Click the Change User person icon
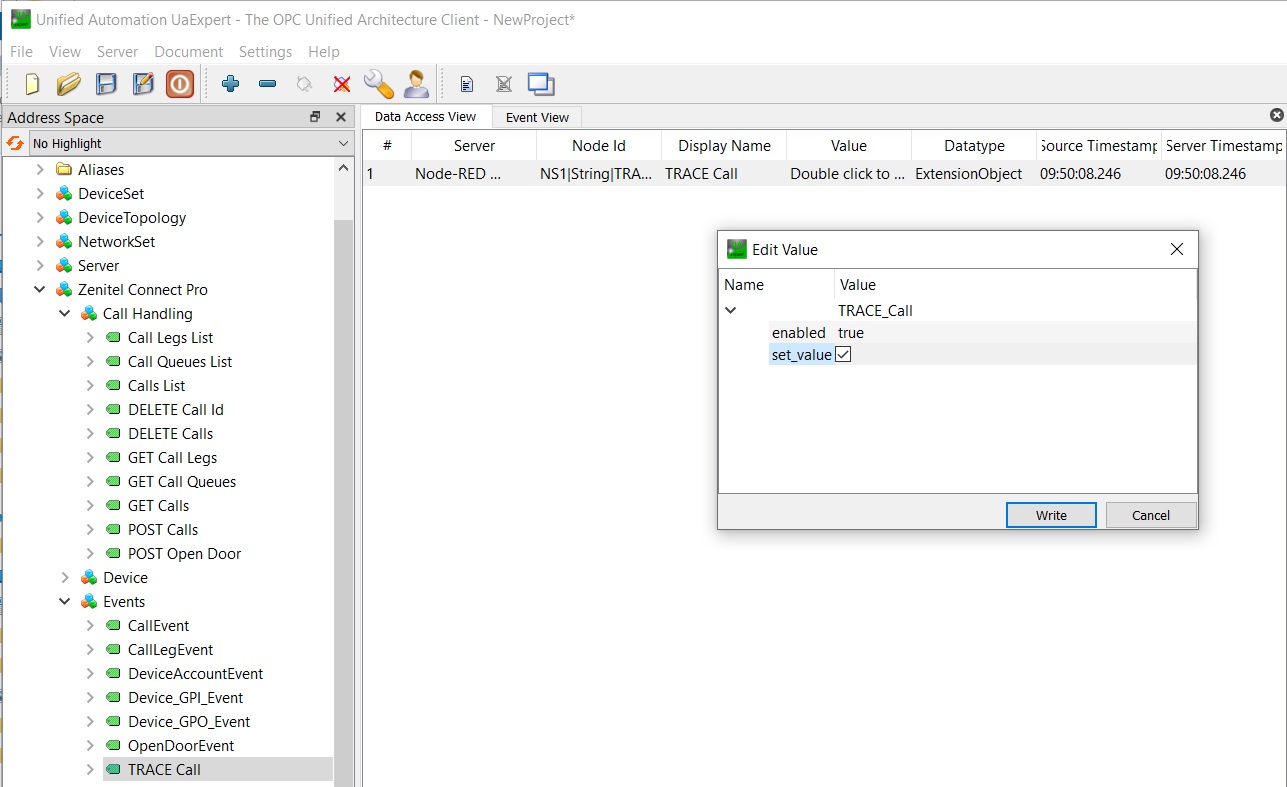Screen dimensions: 1287x787 pyautogui.click(x=416, y=84)
